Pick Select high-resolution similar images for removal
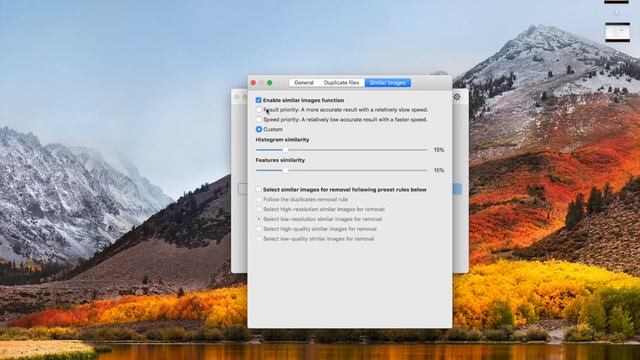This screenshot has height=360, width=640. tap(259, 209)
